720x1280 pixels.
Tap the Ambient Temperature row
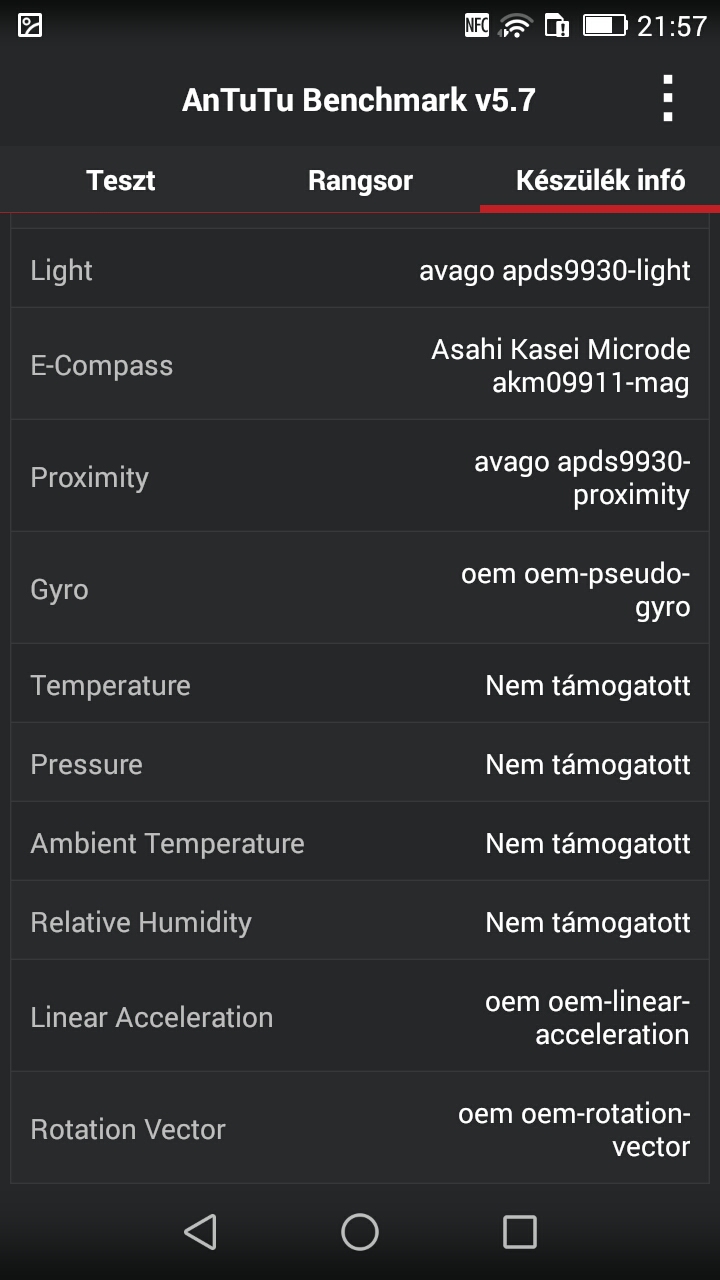[360, 843]
